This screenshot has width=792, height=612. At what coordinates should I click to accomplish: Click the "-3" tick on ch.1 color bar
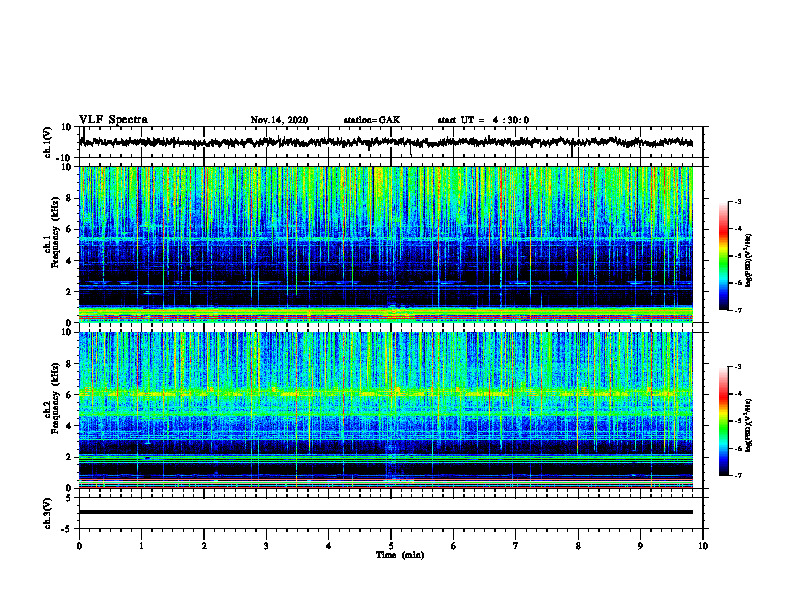pyautogui.click(x=737, y=202)
